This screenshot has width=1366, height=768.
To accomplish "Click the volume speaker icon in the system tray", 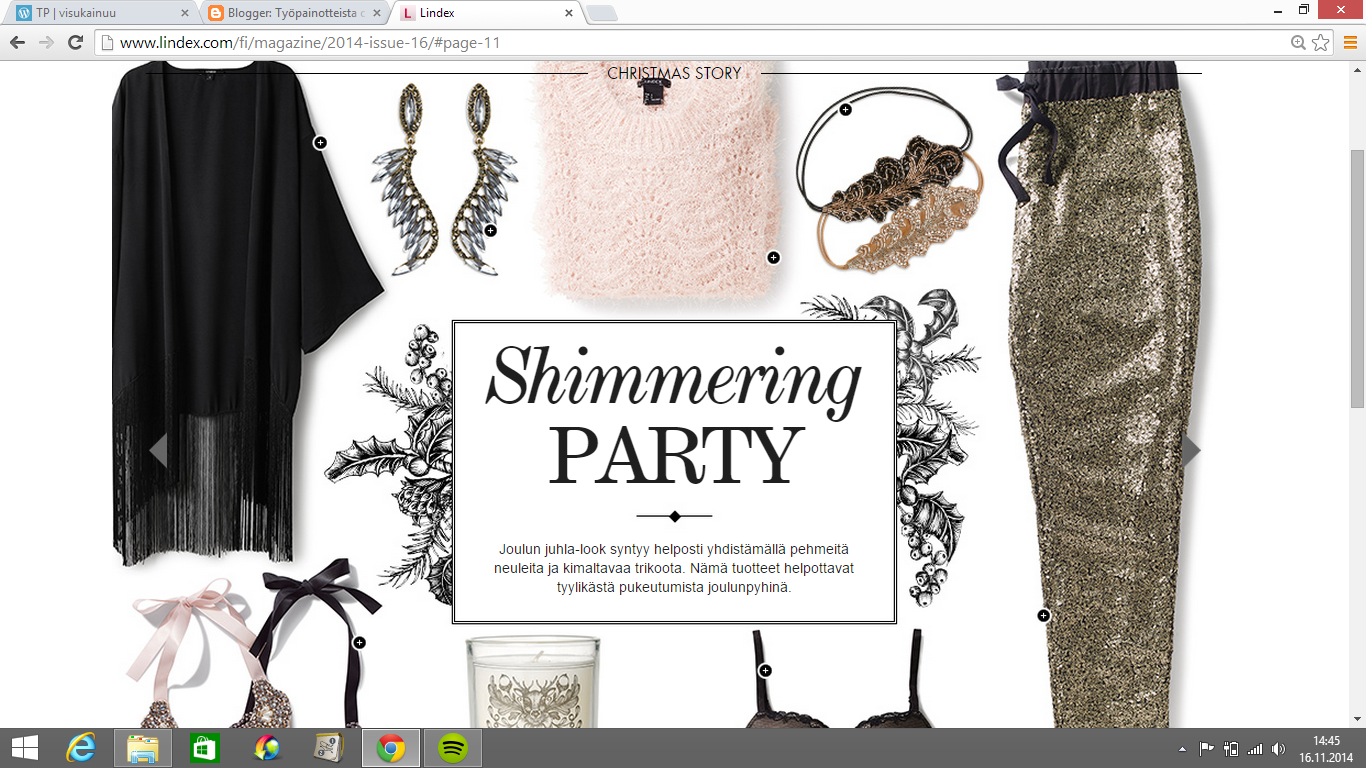I will click(x=1278, y=749).
